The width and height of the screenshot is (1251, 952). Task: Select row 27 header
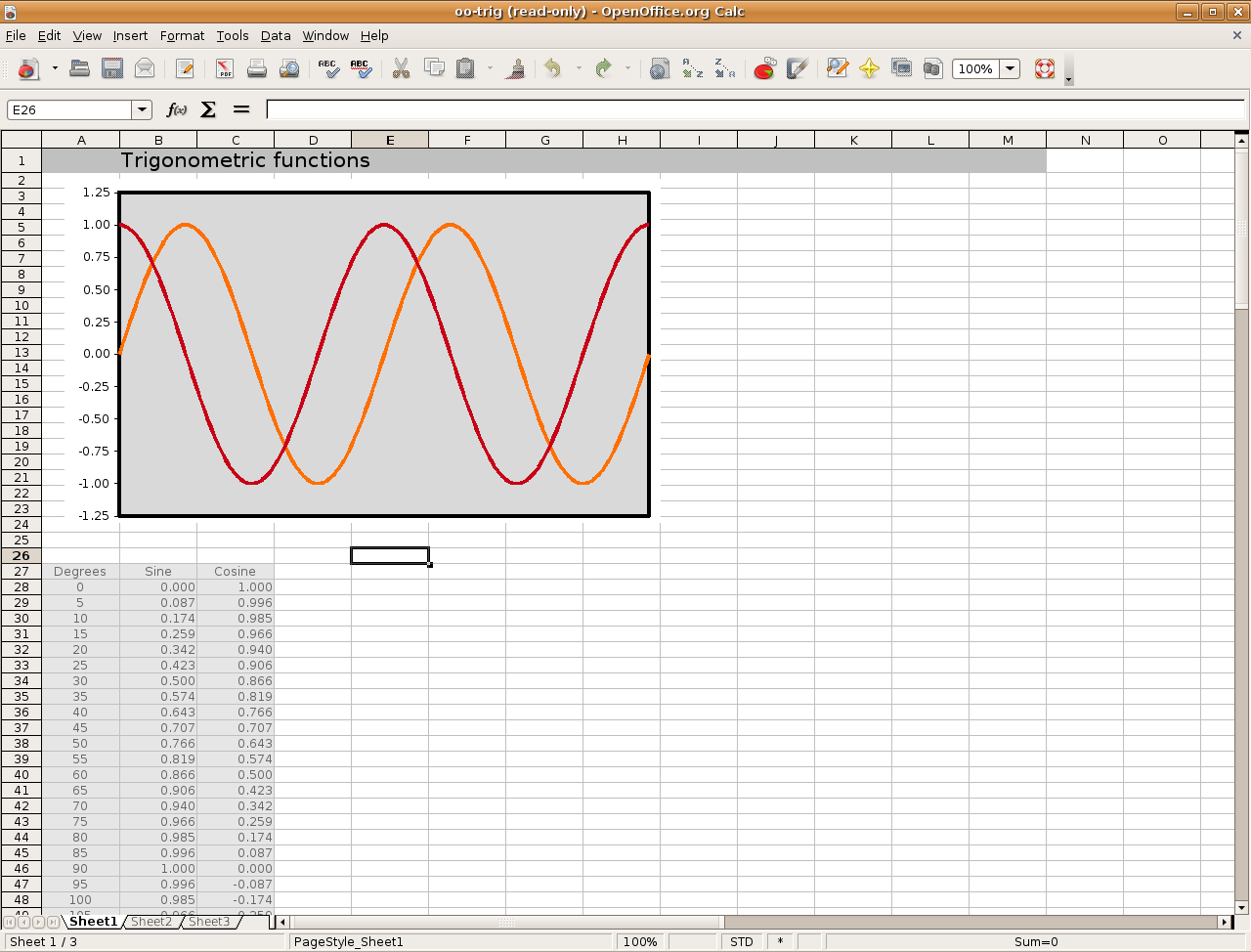pyautogui.click(x=22, y=572)
